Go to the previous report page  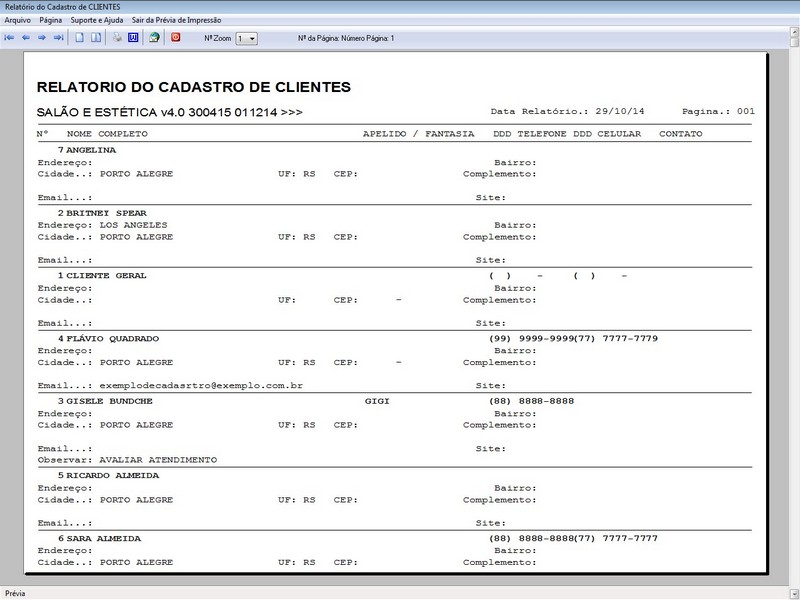coord(26,38)
